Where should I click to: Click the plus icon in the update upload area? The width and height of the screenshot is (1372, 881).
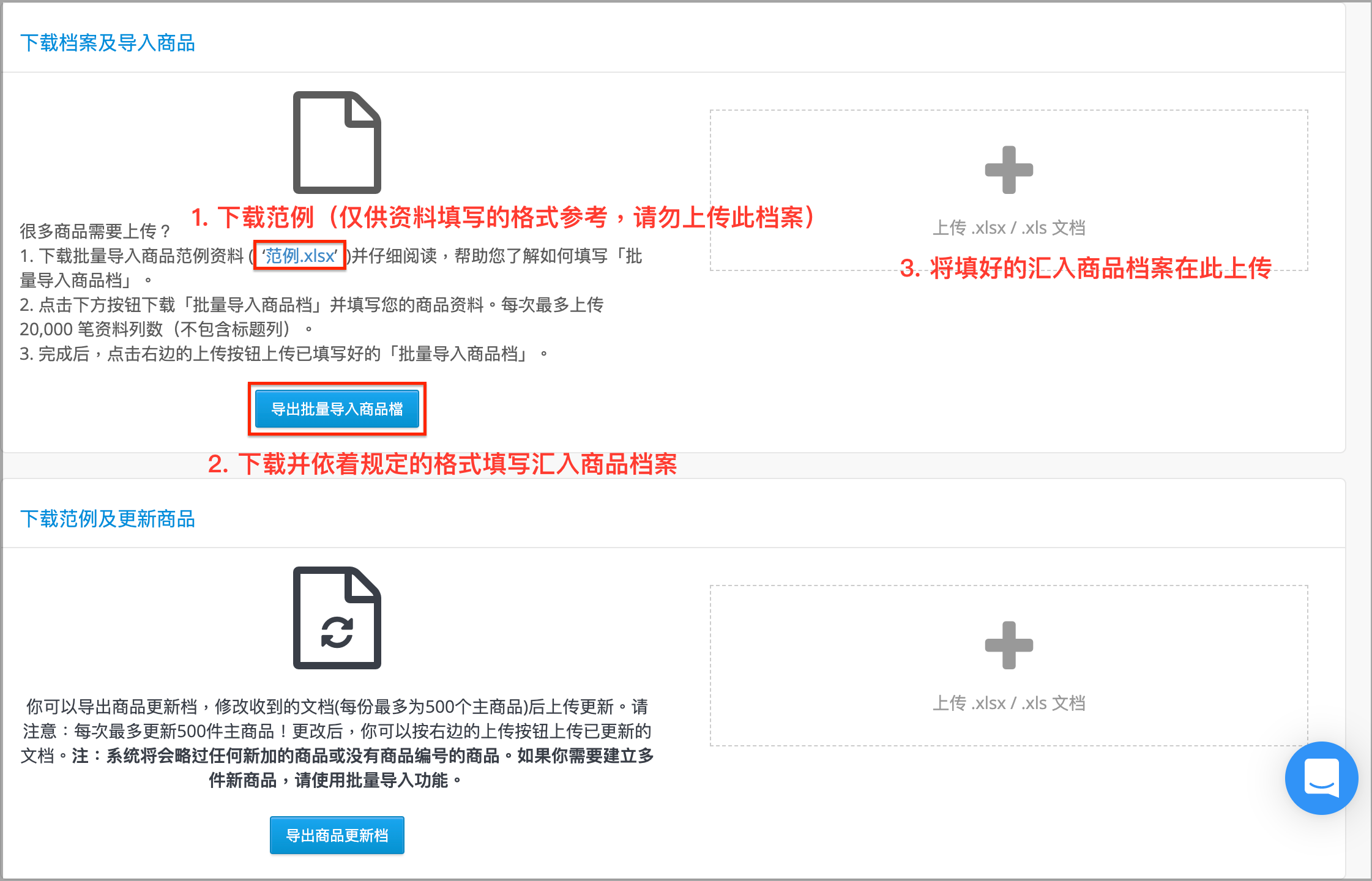pyautogui.click(x=1008, y=645)
